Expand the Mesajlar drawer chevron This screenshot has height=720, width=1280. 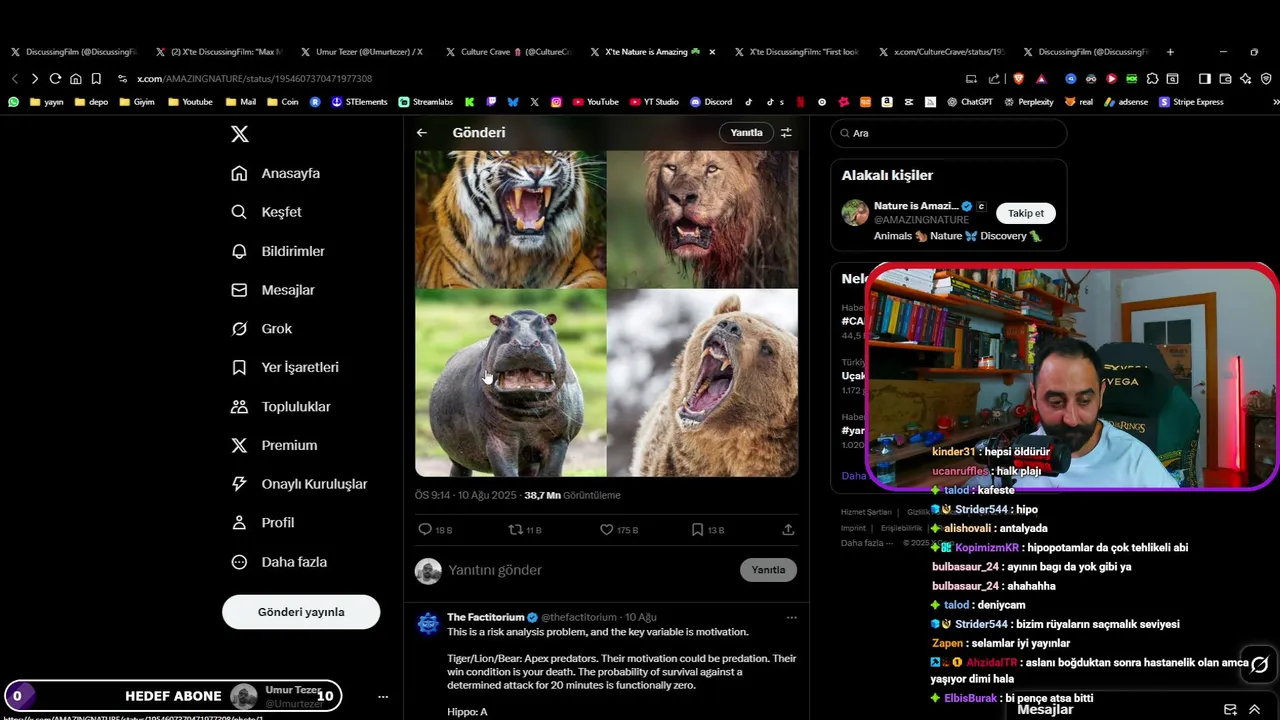(x=1254, y=709)
